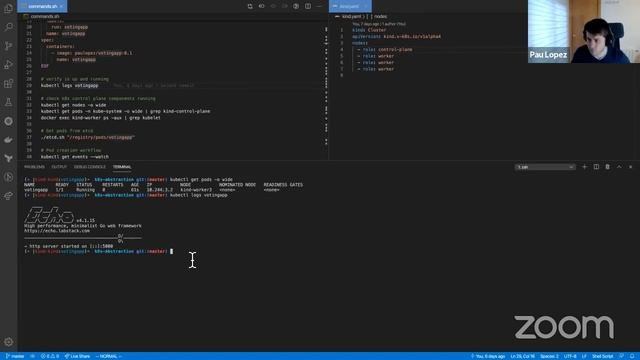The image size is (640, 360).
Task: Click 'kubectl logs votingapp' line in editor
Action: pyautogui.click(x=69, y=85)
